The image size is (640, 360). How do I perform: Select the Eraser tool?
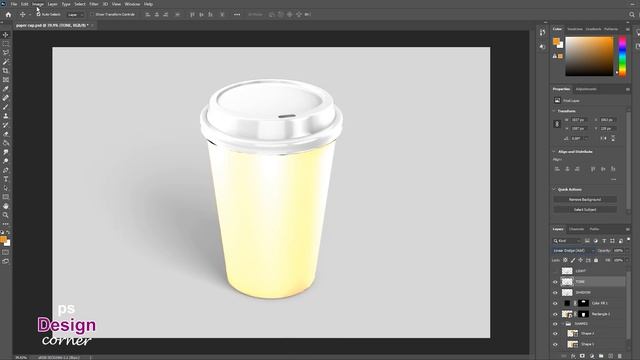click(6, 134)
